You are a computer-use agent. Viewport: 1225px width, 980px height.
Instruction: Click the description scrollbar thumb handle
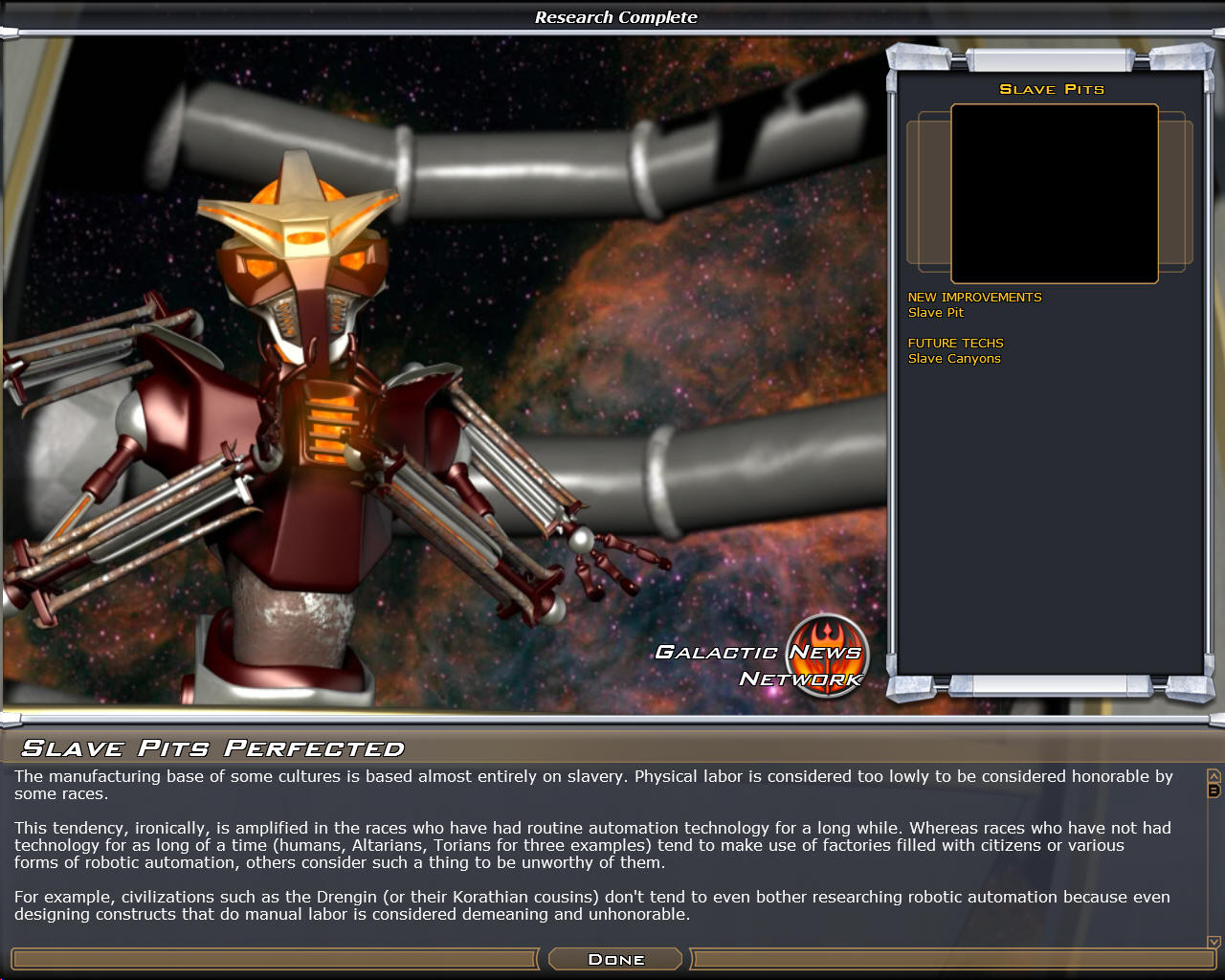[1214, 791]
